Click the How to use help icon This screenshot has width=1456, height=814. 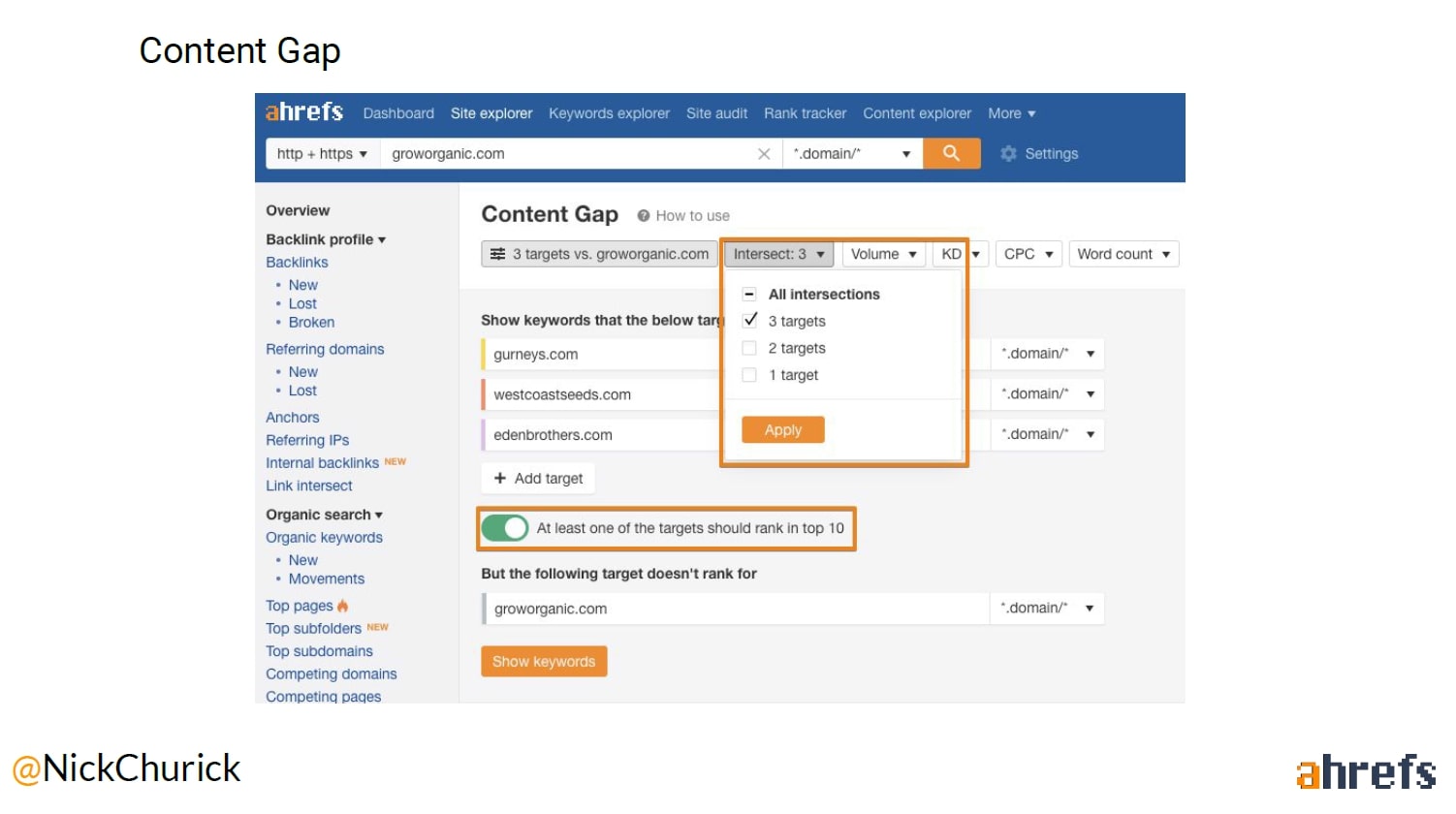click(x=643, y=216)
